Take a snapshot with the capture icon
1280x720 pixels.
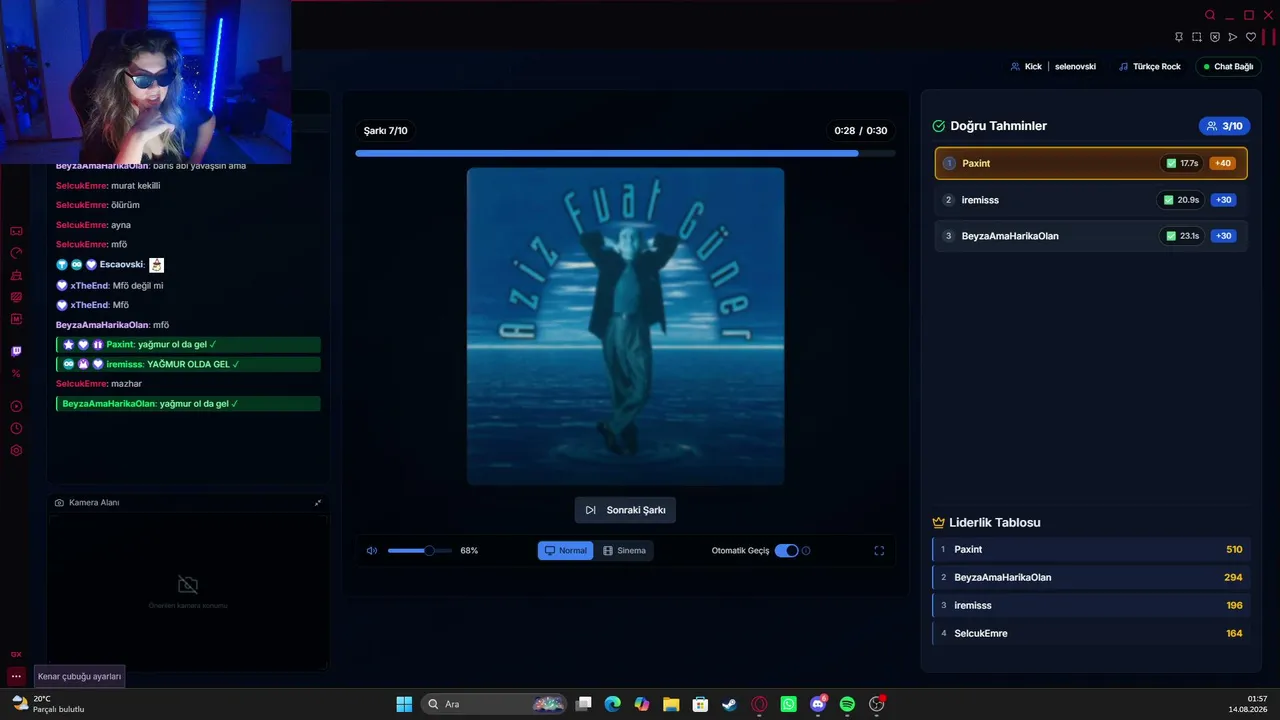pos(1197,37)
